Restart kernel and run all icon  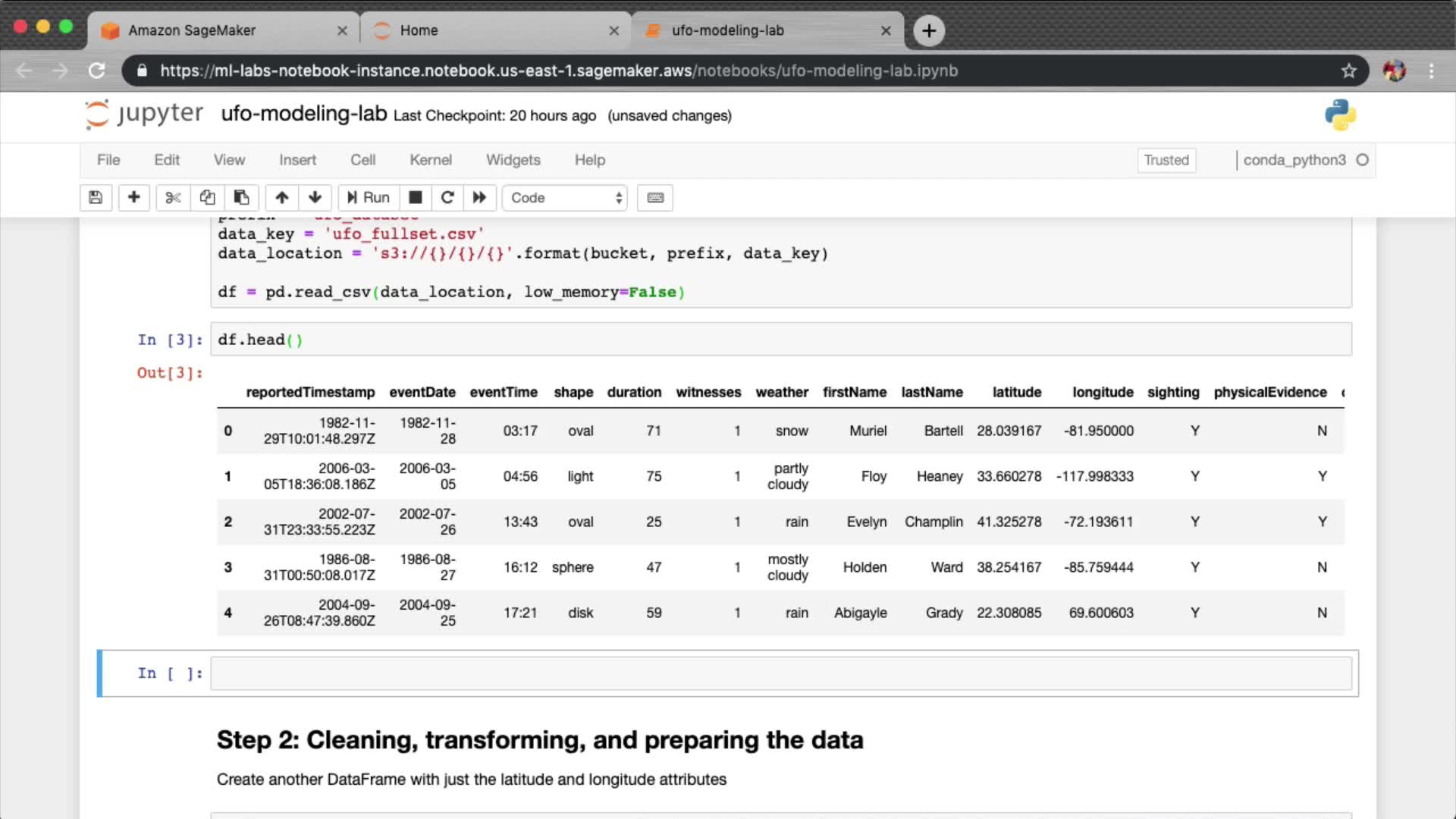479,198
